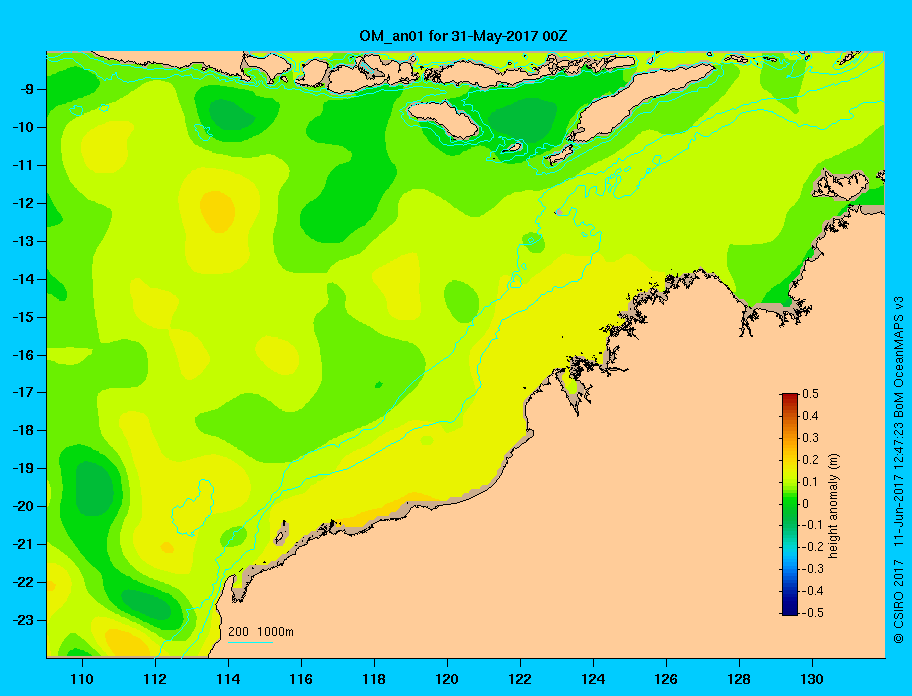Screen dimensions: 912x696
Task: Click the 0.2 colorbar label
Action: click(811, 459)
